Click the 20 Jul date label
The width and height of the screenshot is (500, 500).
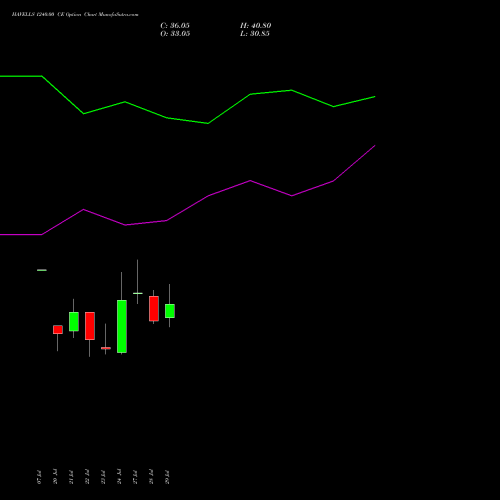[x=55, y=477]
